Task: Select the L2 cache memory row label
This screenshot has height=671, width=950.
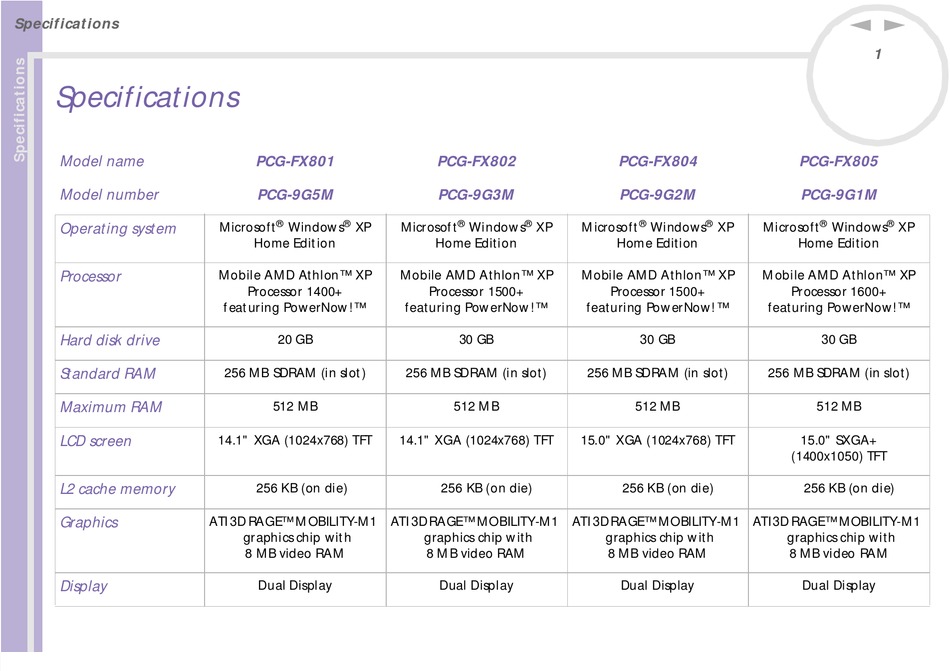Action: point(118,489)
